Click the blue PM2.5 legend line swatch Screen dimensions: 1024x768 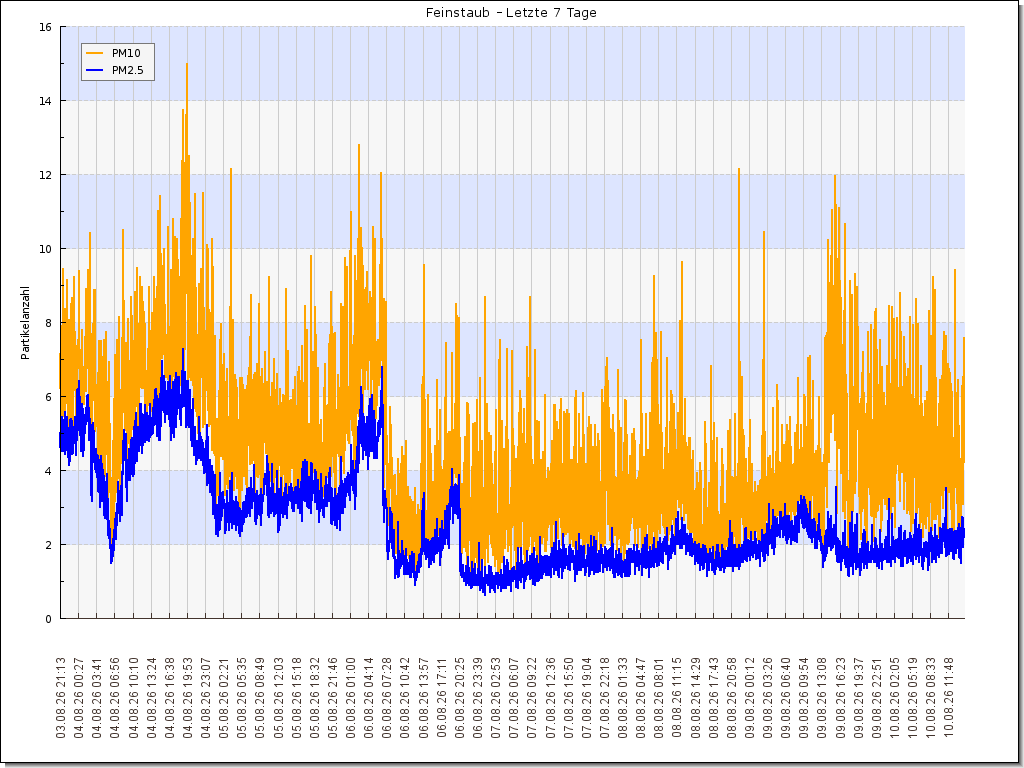95,70
